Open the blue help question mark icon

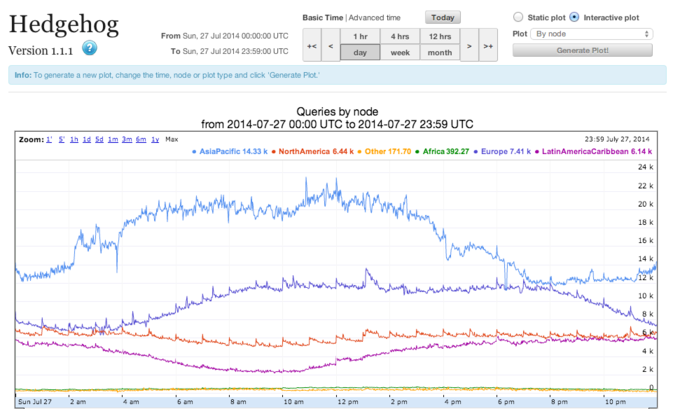[x=89, y=48]
